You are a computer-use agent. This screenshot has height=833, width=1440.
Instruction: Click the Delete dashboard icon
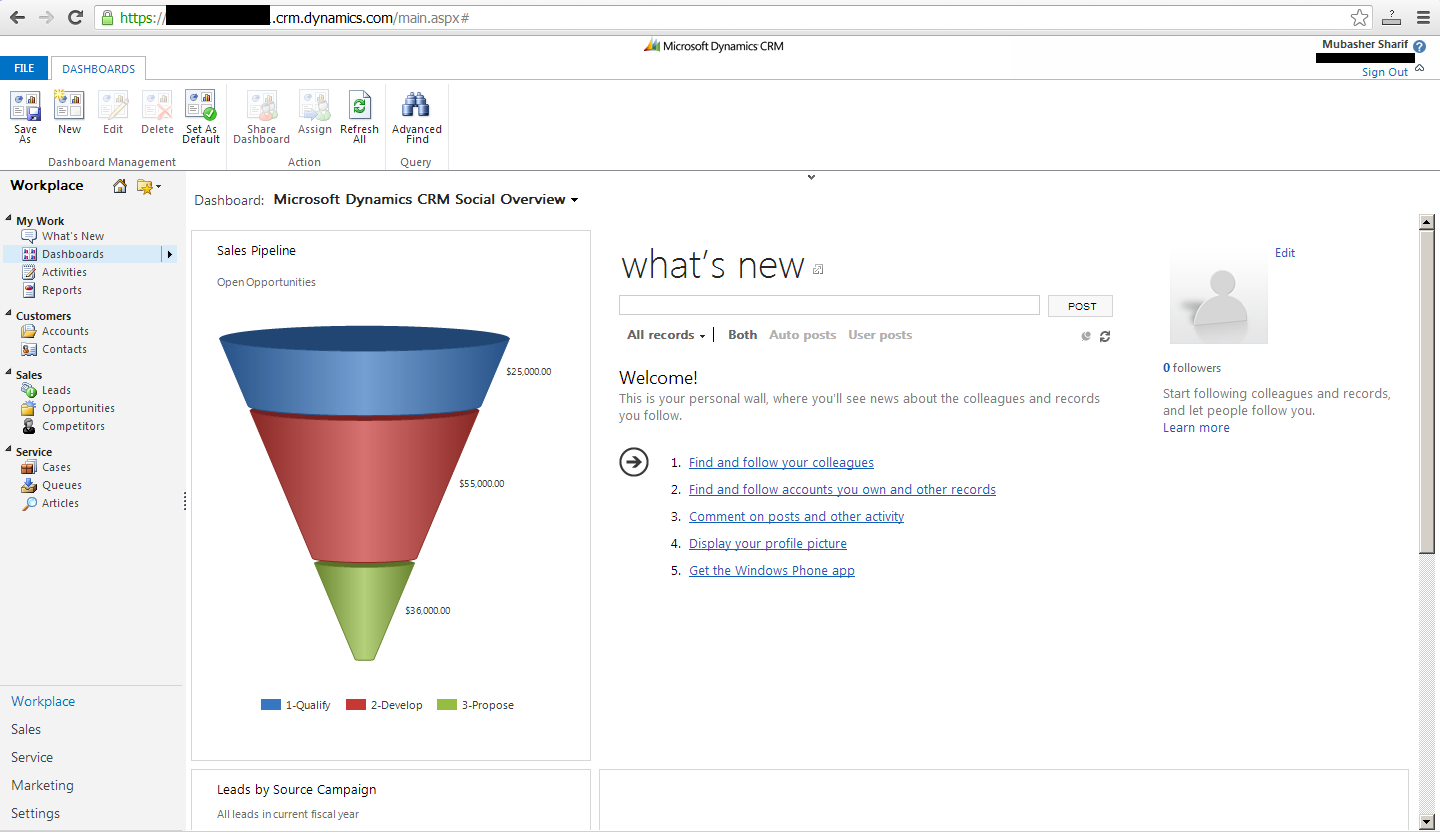[157, 106]
